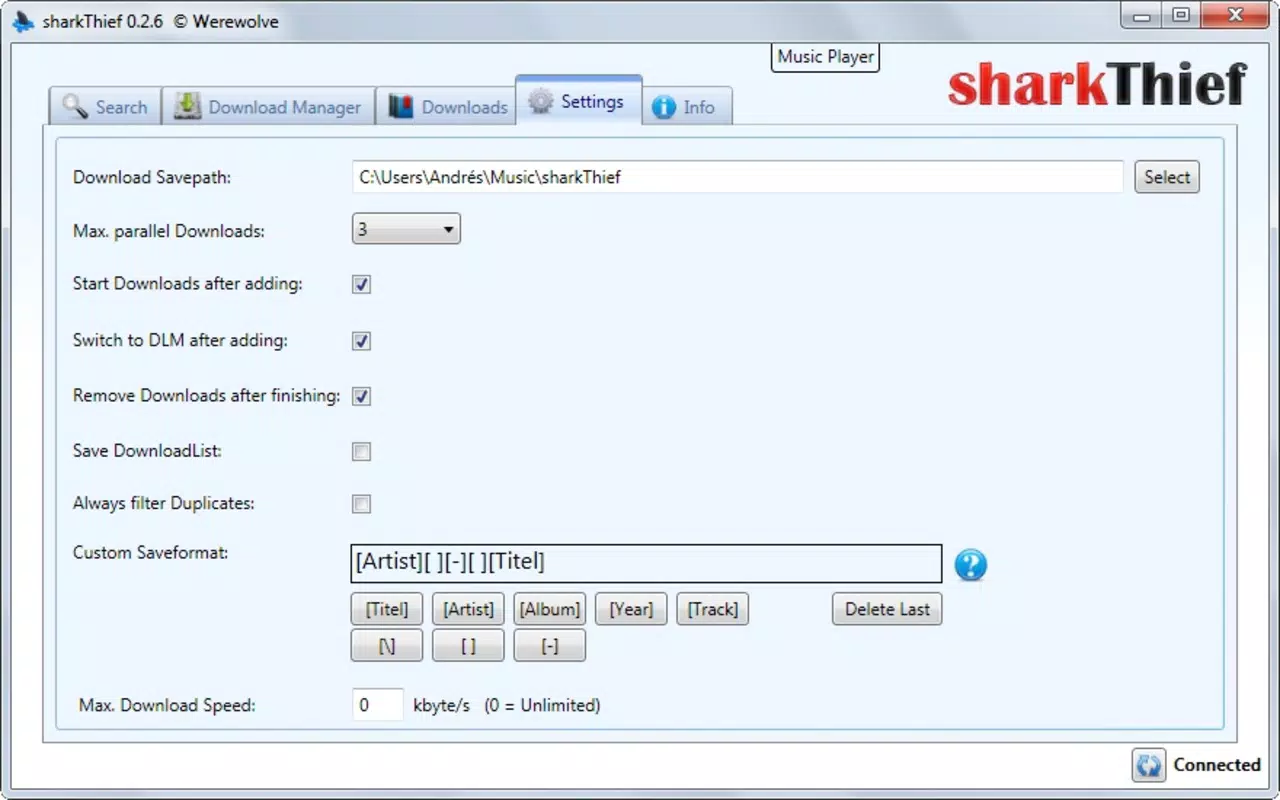Image resolution: width=1280 pixels, height=800 pixels.
Task: Click the sharkThief shark icon in title bar
Action: (x=23, y=21)
